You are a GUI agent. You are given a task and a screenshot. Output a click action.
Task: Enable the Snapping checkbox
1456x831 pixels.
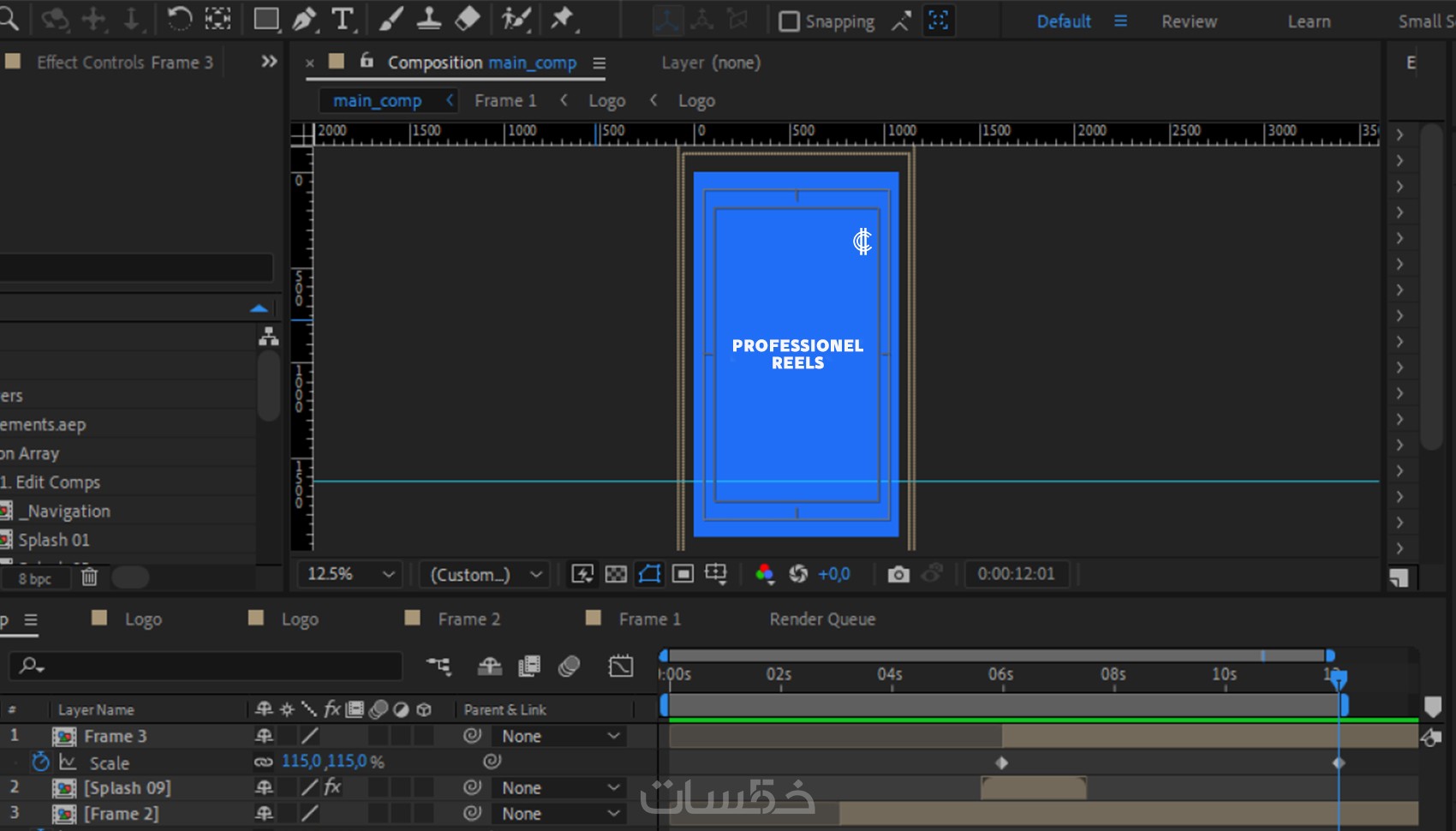789,21
